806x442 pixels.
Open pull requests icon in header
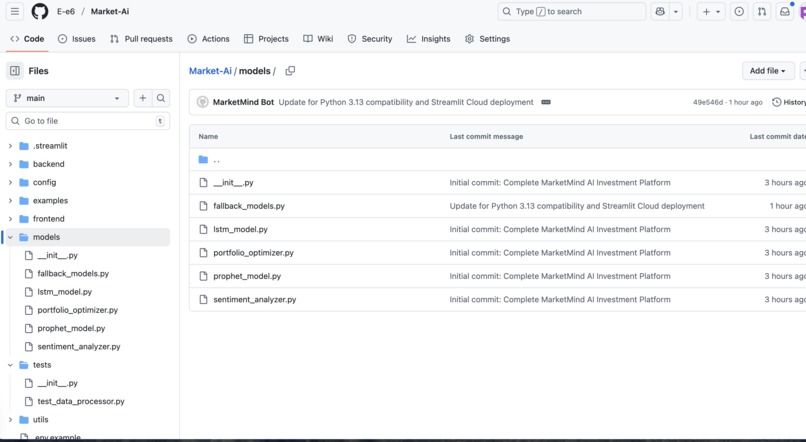point(762,11)
